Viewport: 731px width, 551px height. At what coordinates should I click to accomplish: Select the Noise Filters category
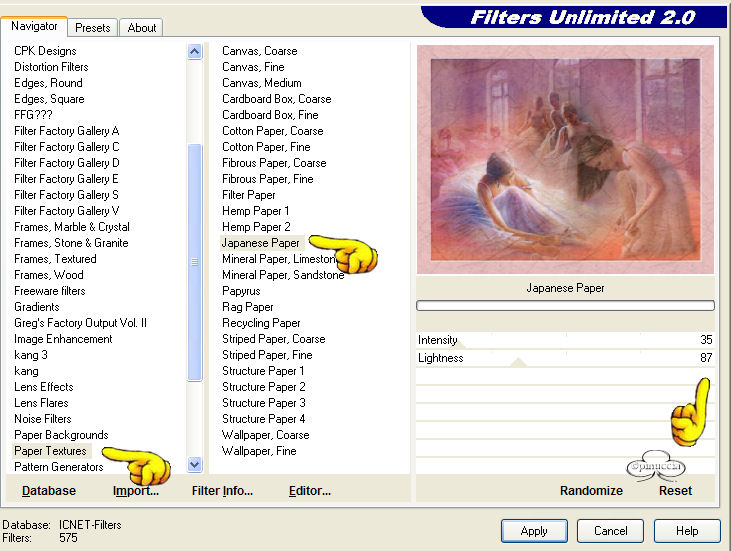[42, 419]
